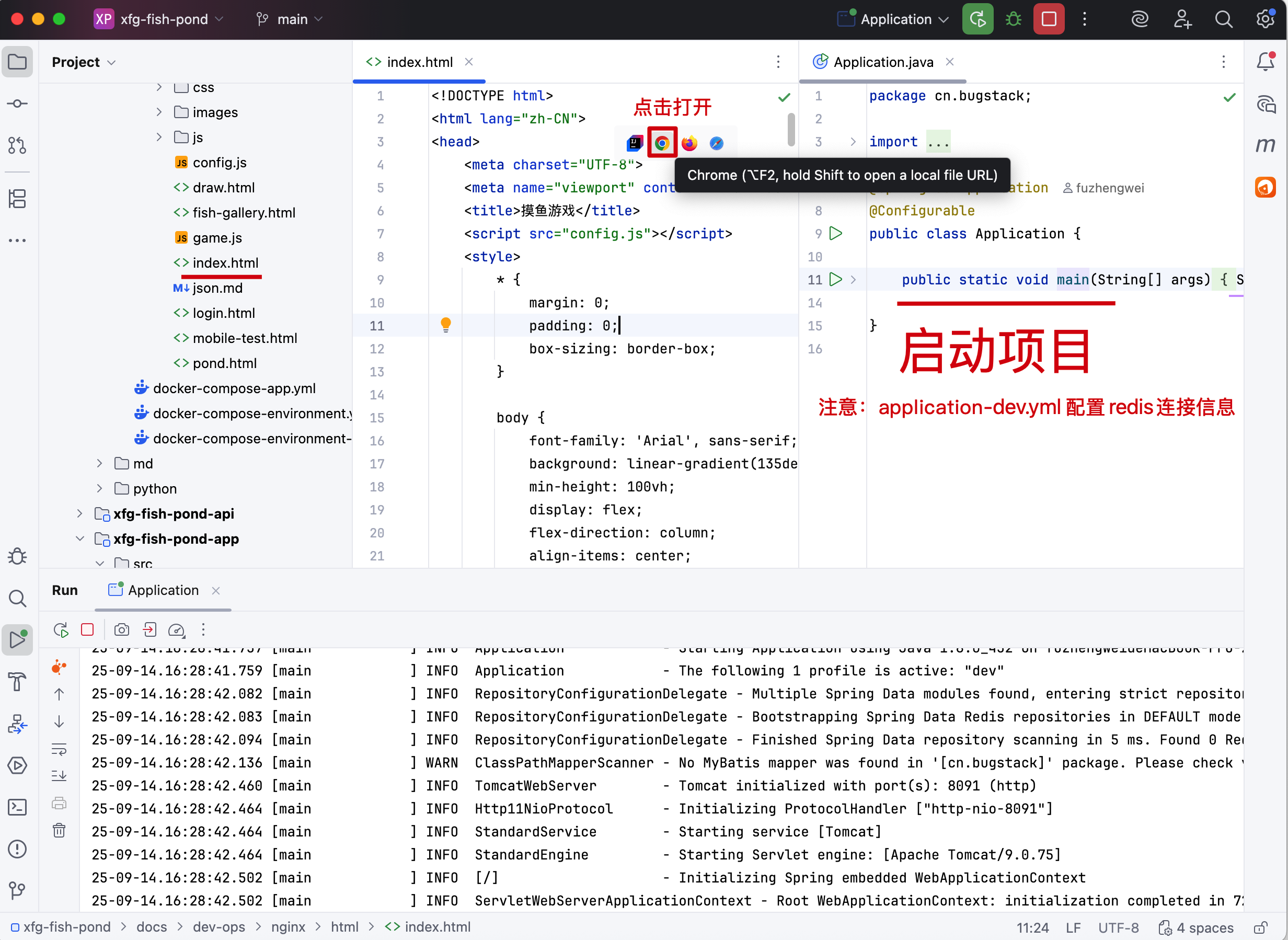
Task: Expand the images folder
Action: [x=159, y=112]
